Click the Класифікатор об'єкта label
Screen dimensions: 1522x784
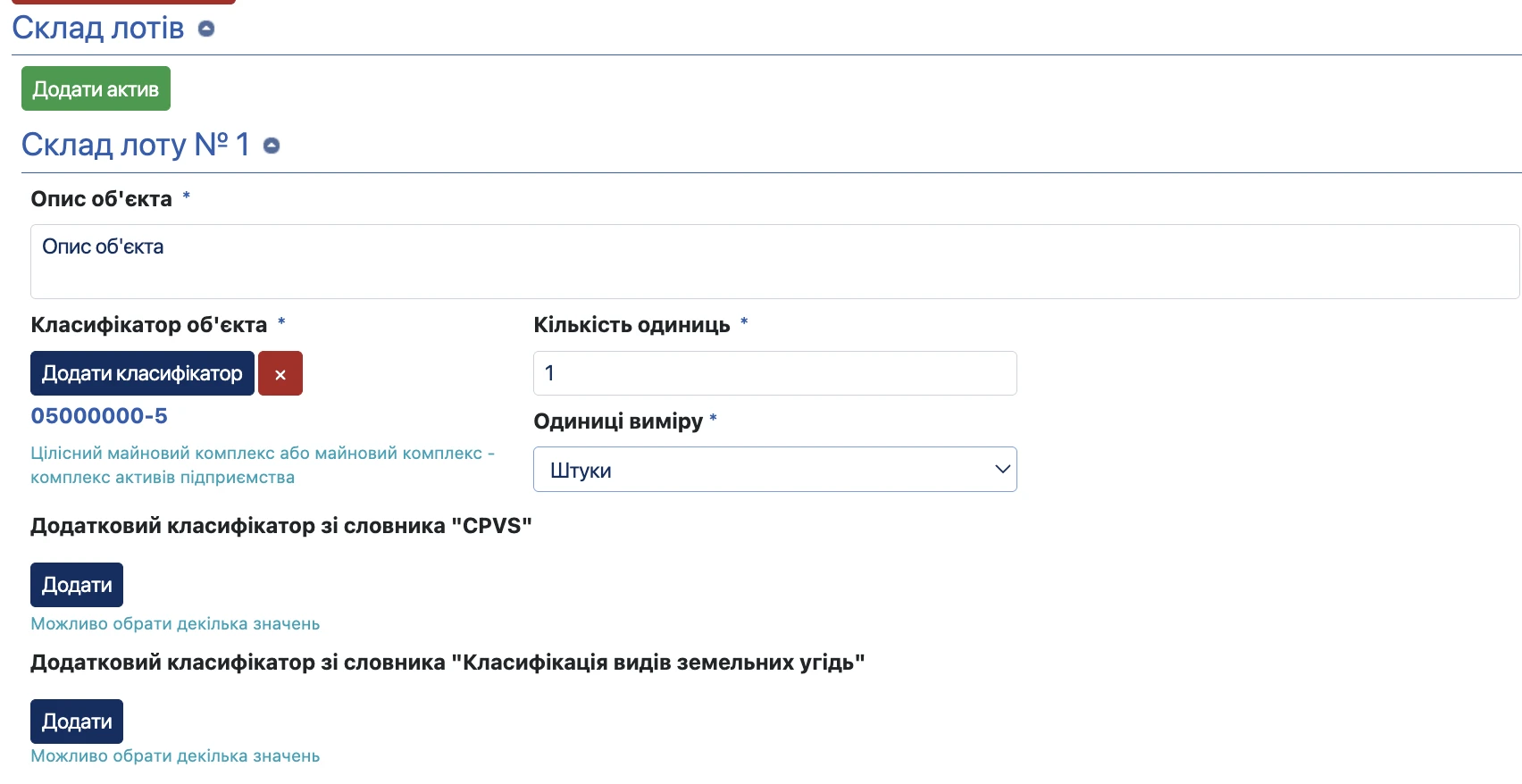(148, 325)
